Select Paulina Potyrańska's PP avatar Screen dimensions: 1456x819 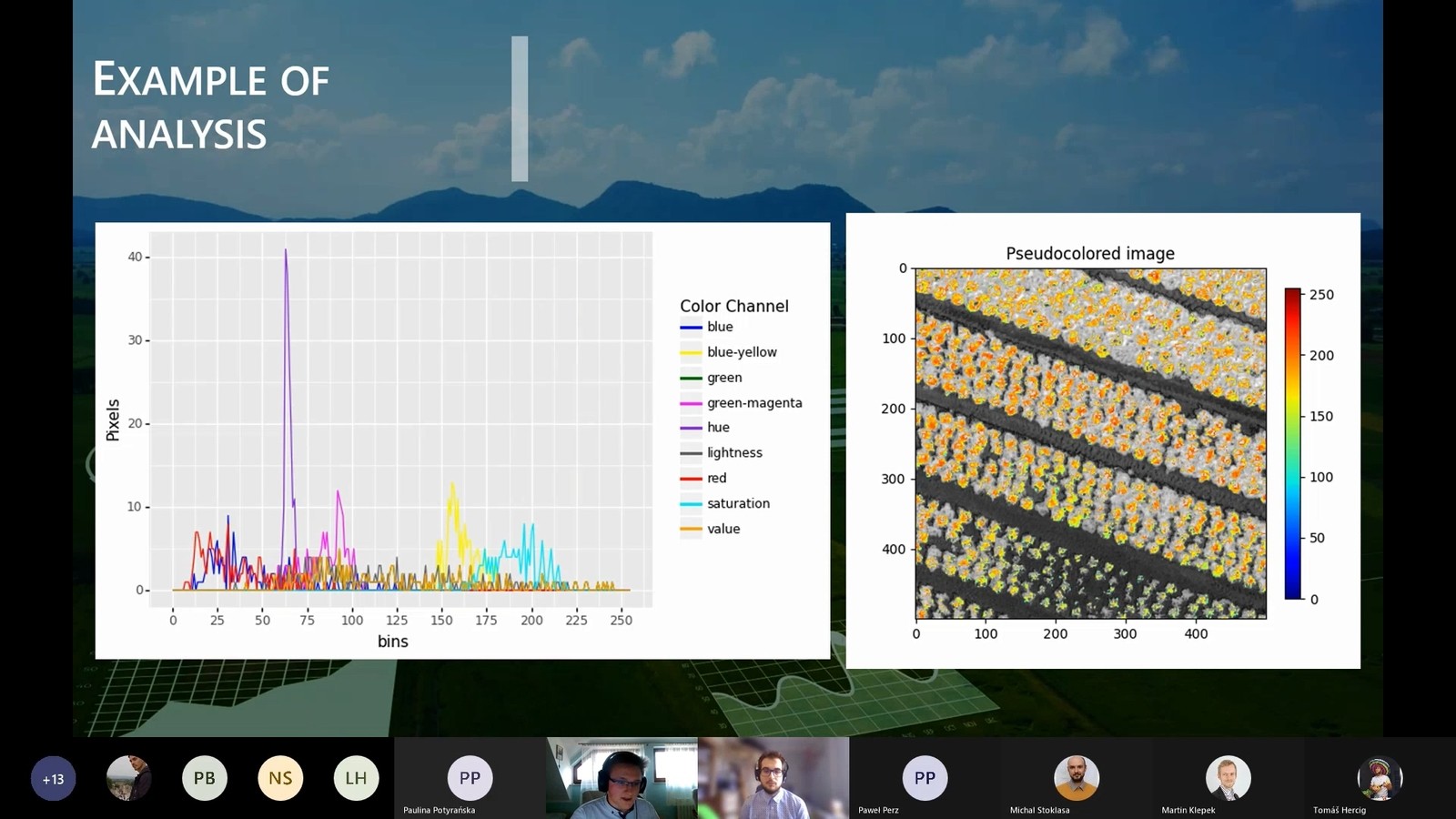(470, 777)
